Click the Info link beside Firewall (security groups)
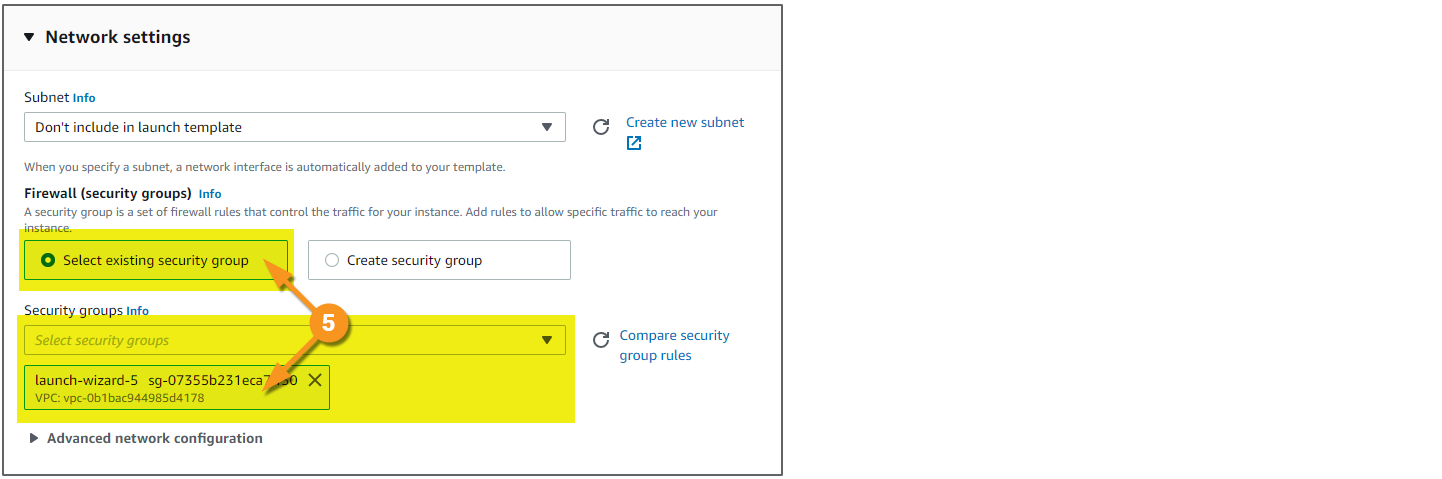 pyautogui.click(x=210, y=194)
